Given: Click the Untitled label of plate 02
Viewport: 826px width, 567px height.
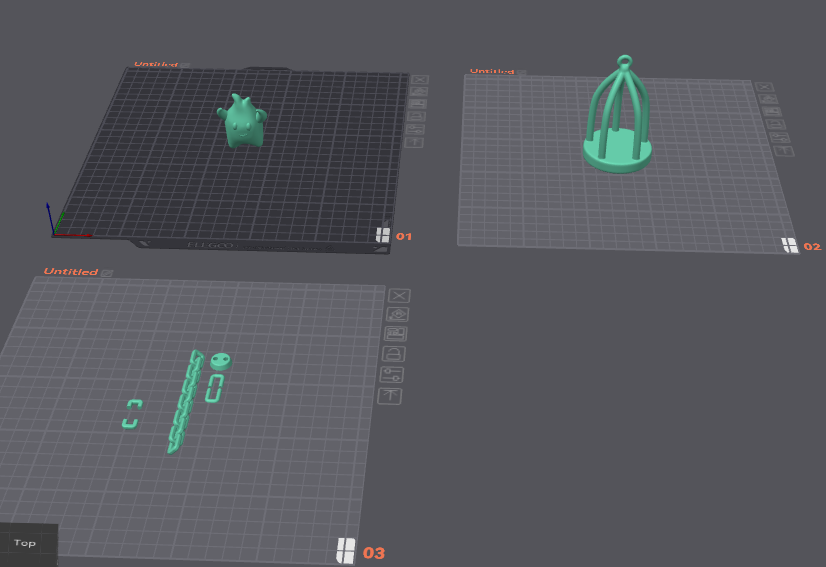Looking at the screenshot, I should click(492, 71).
